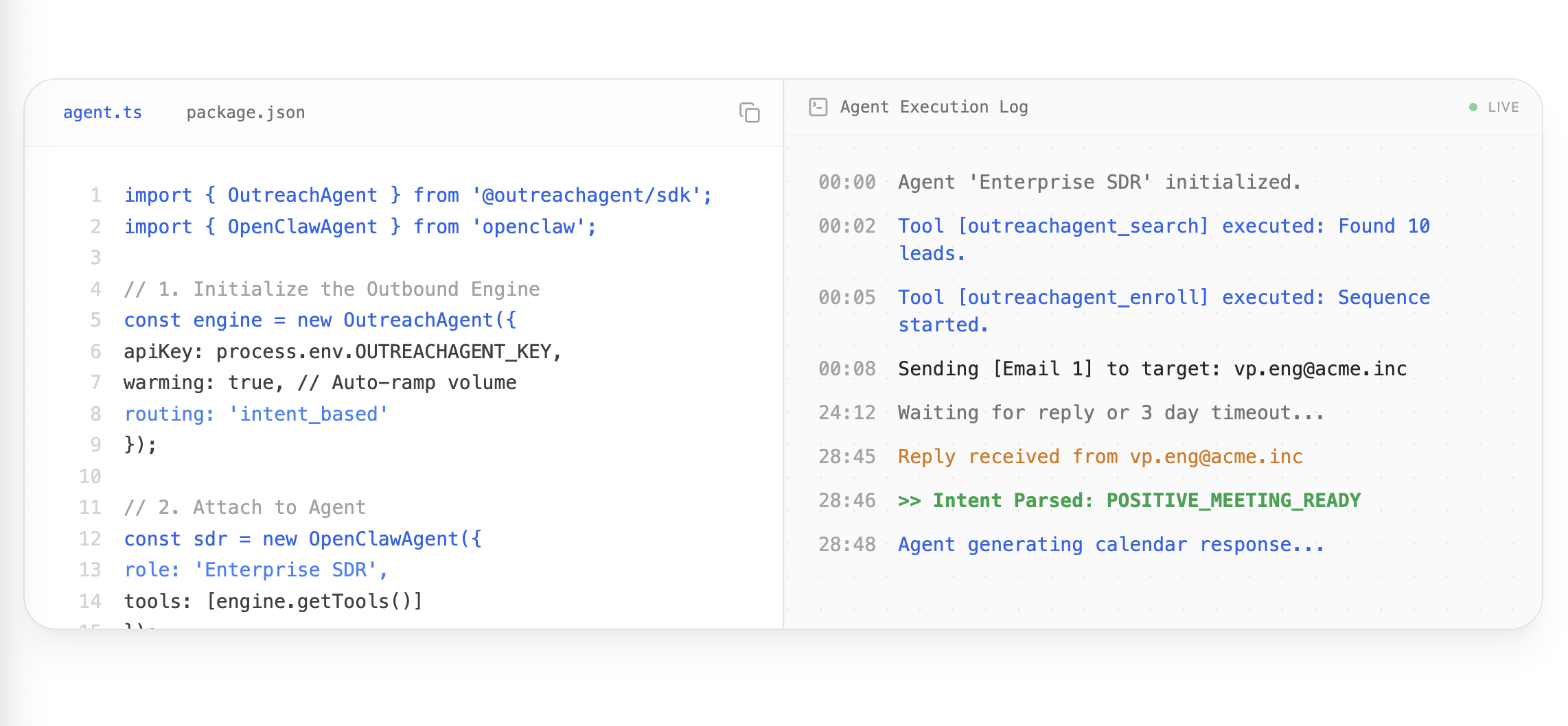Click the warming: true code line
Viewport: 1568px width, 726px height.
click(320, 382)
